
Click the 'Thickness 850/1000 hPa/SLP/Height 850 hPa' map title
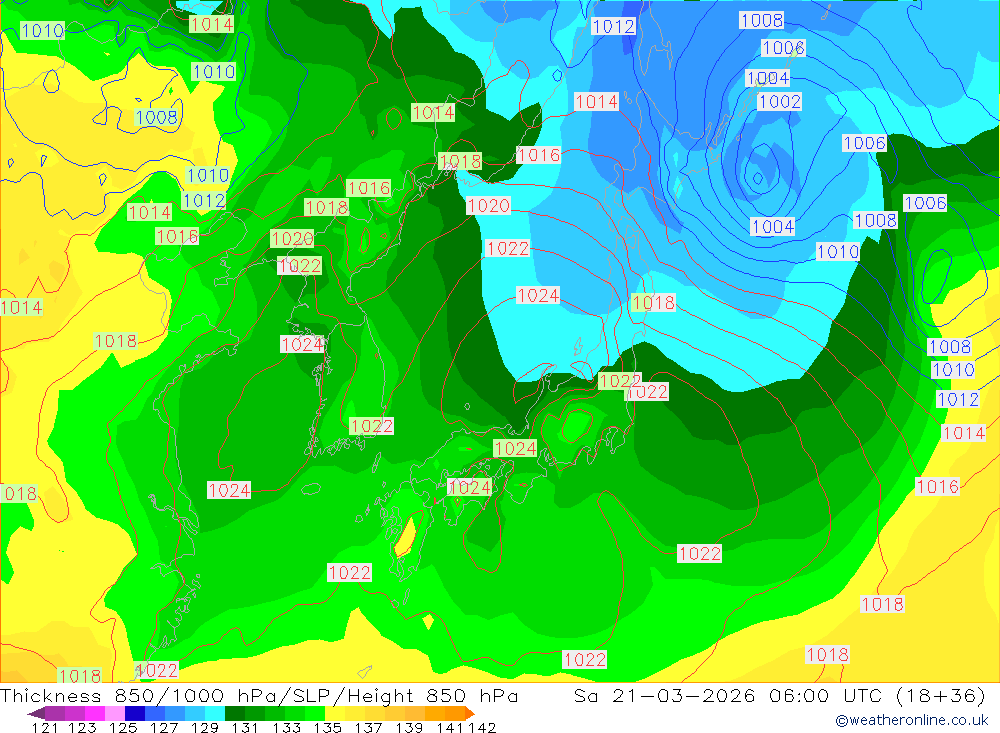(259, 695)
